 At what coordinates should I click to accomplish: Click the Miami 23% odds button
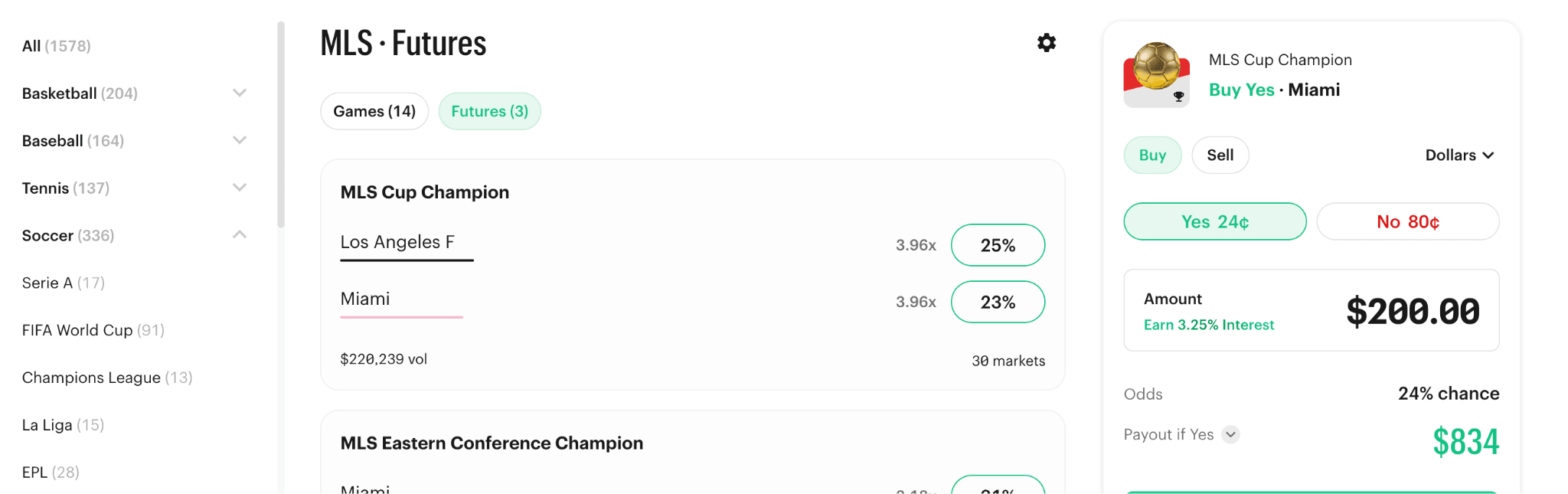(x=998, y=303)
